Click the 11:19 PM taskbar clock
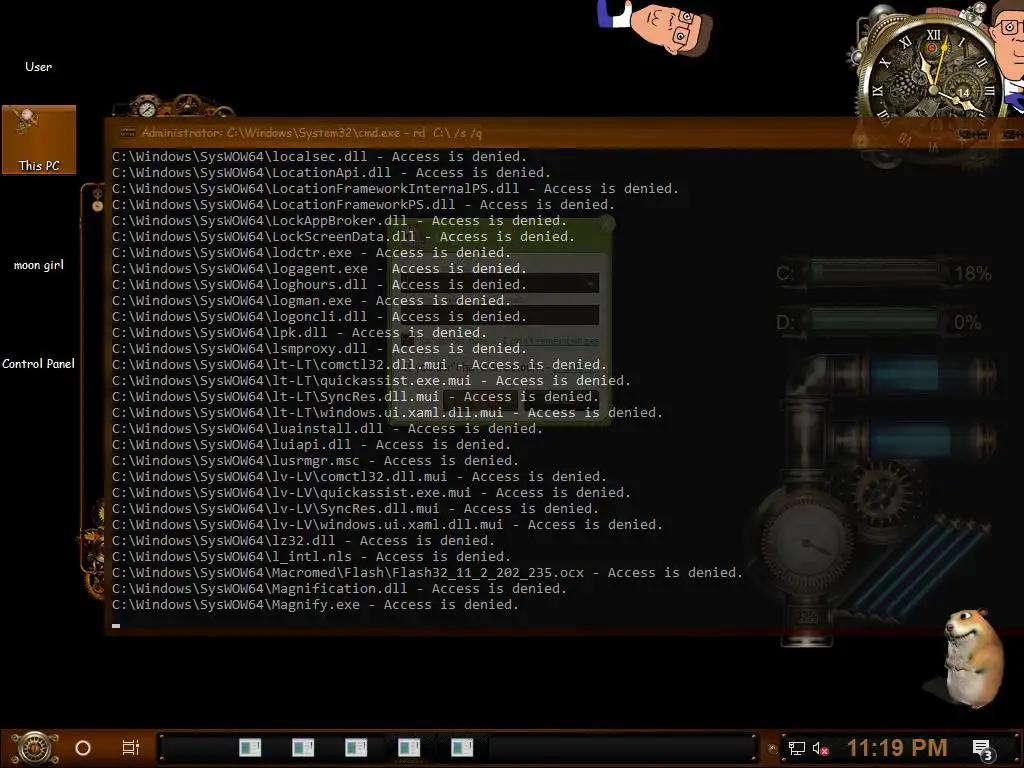This screenshot has height=768, width=1024. click(897, 748)
